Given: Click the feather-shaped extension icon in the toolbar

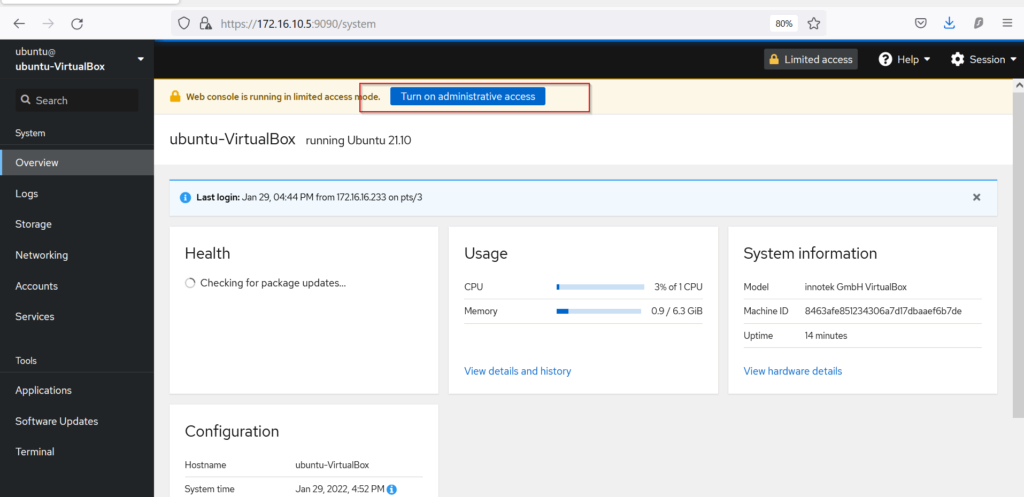Looking at the screenshot, I should 978,24.
